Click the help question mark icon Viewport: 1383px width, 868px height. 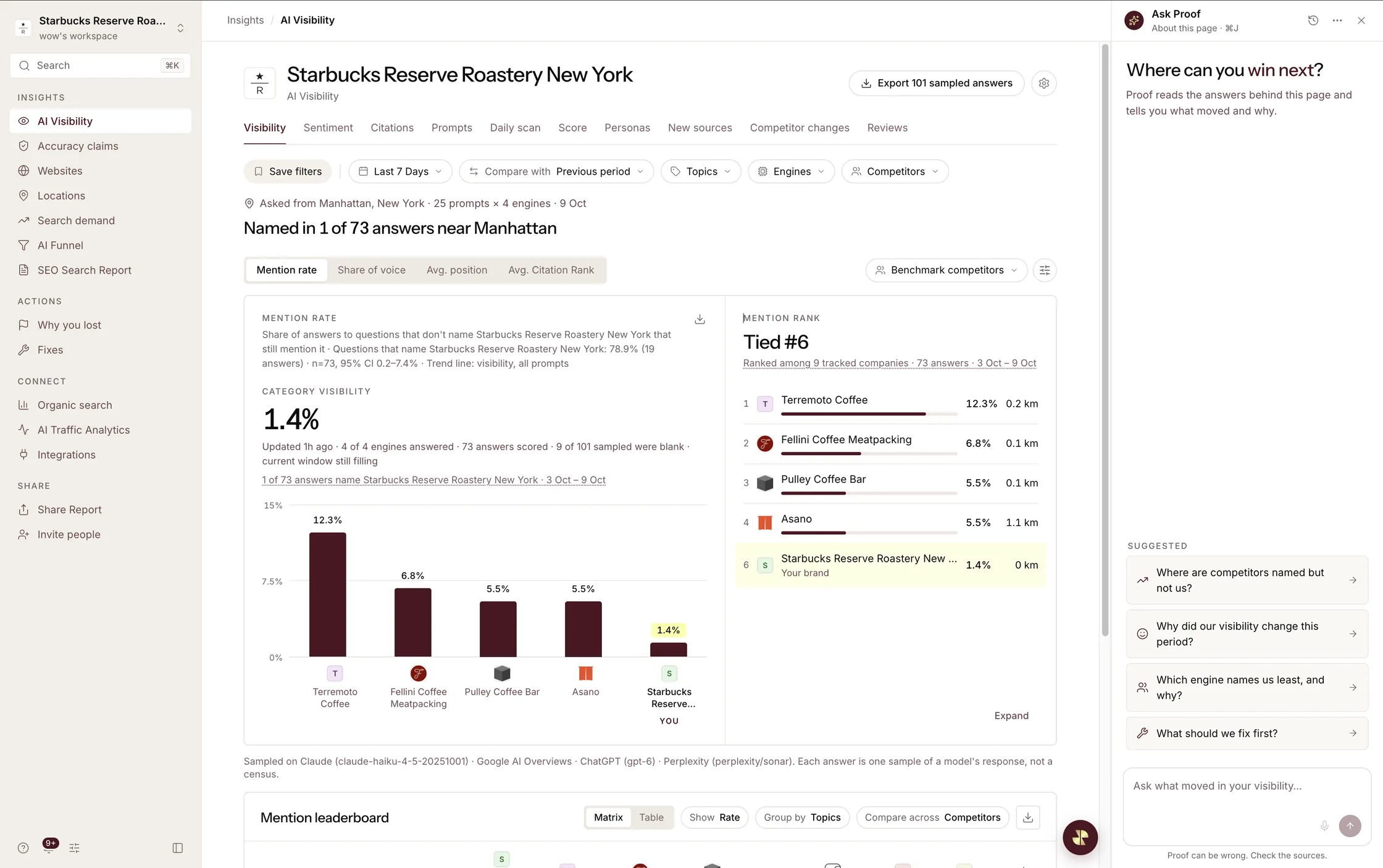tap(23, 848)
